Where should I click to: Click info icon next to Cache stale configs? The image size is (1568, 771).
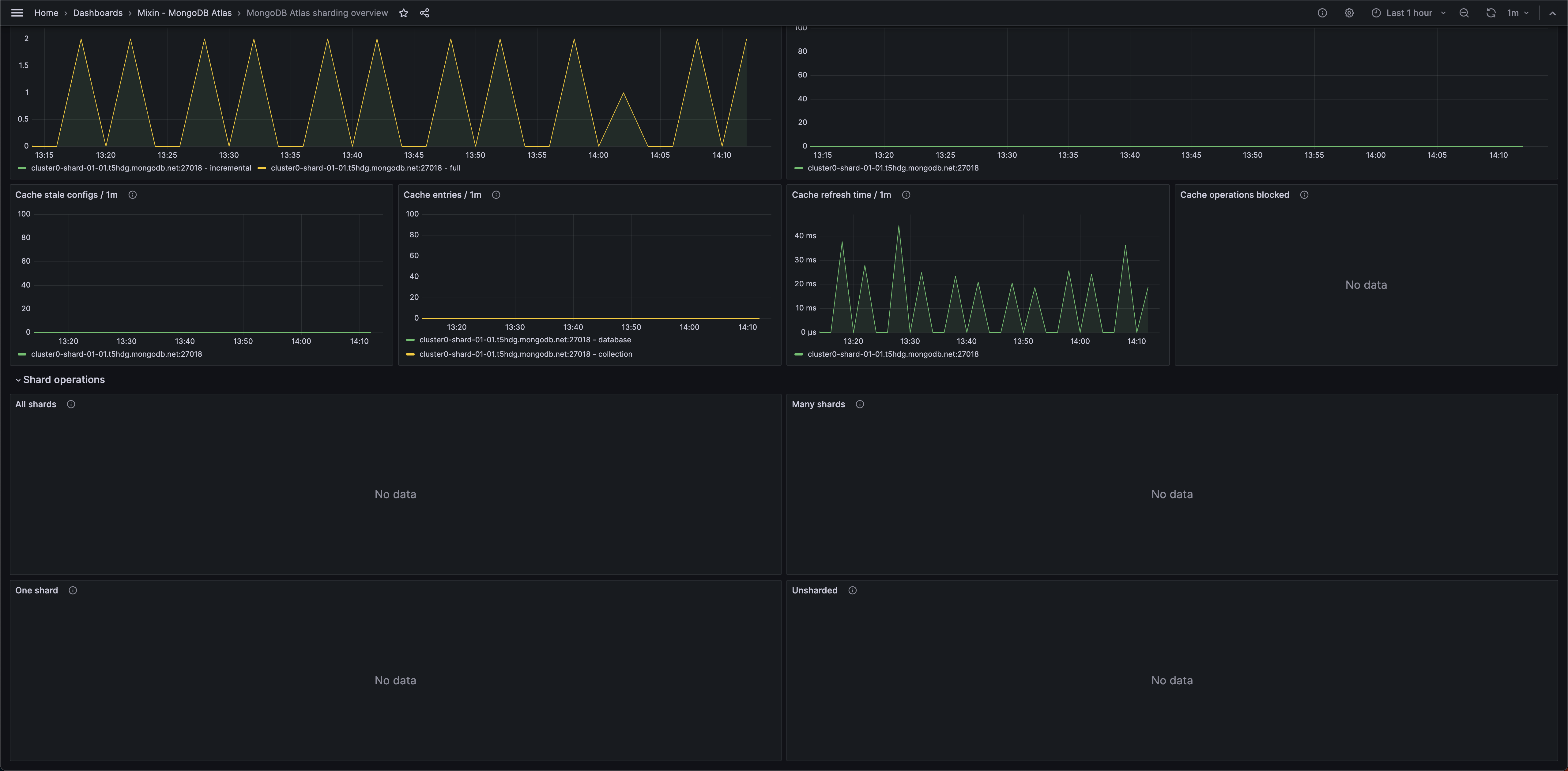132,195
